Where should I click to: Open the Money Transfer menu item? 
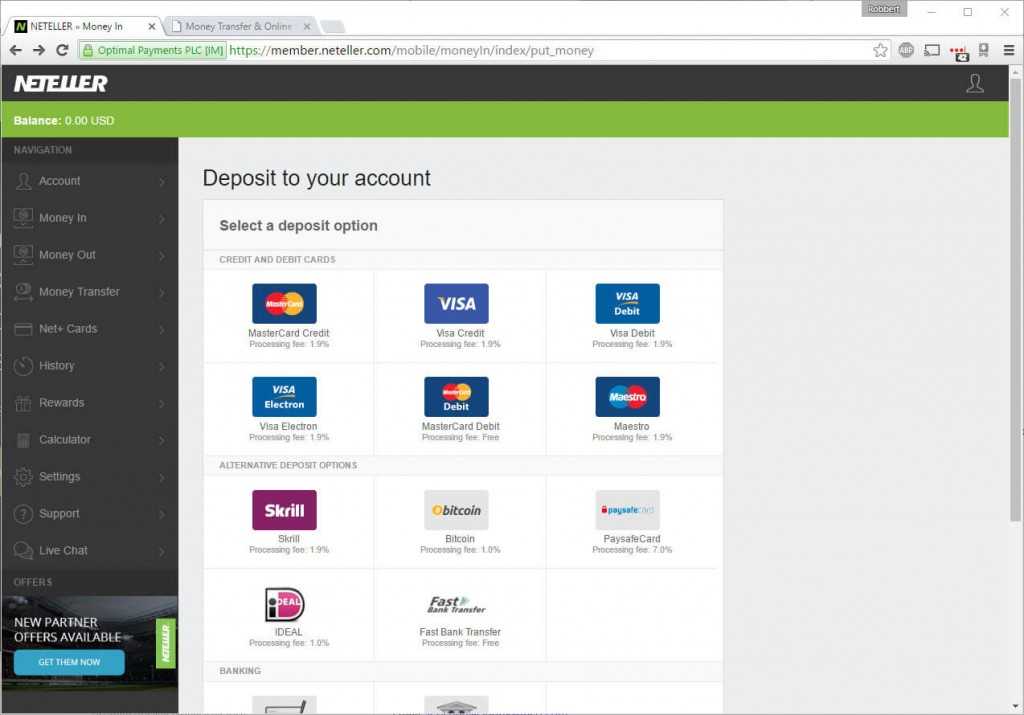point(89,292)
